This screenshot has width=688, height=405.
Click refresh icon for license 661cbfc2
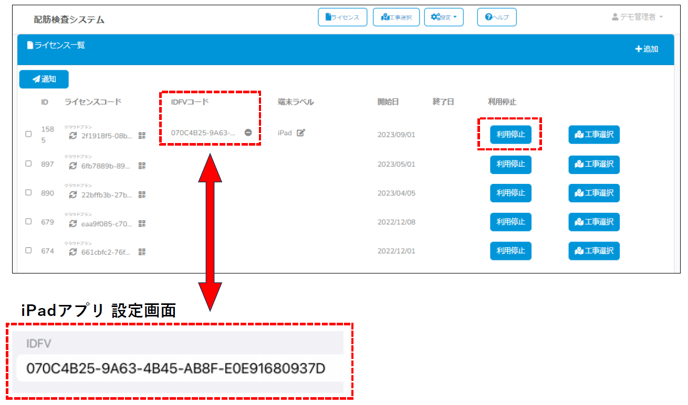click(73, 252)
